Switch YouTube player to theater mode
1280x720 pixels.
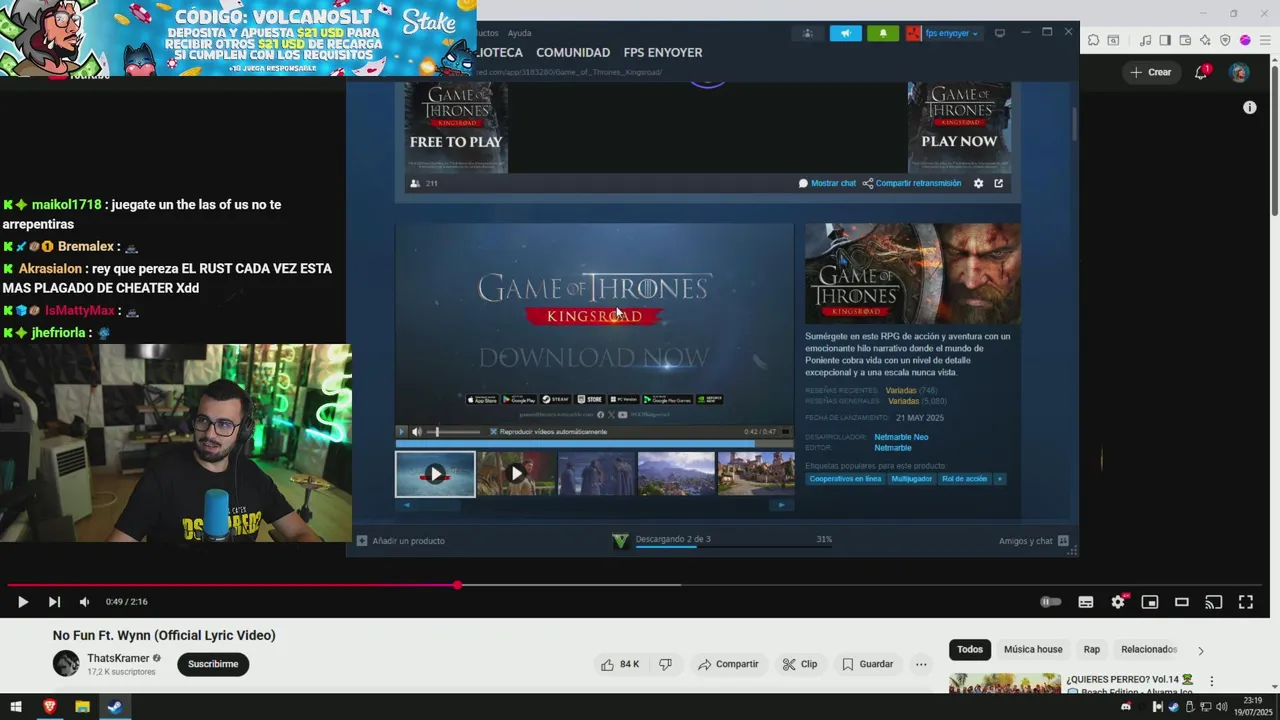coord(1182,602)
